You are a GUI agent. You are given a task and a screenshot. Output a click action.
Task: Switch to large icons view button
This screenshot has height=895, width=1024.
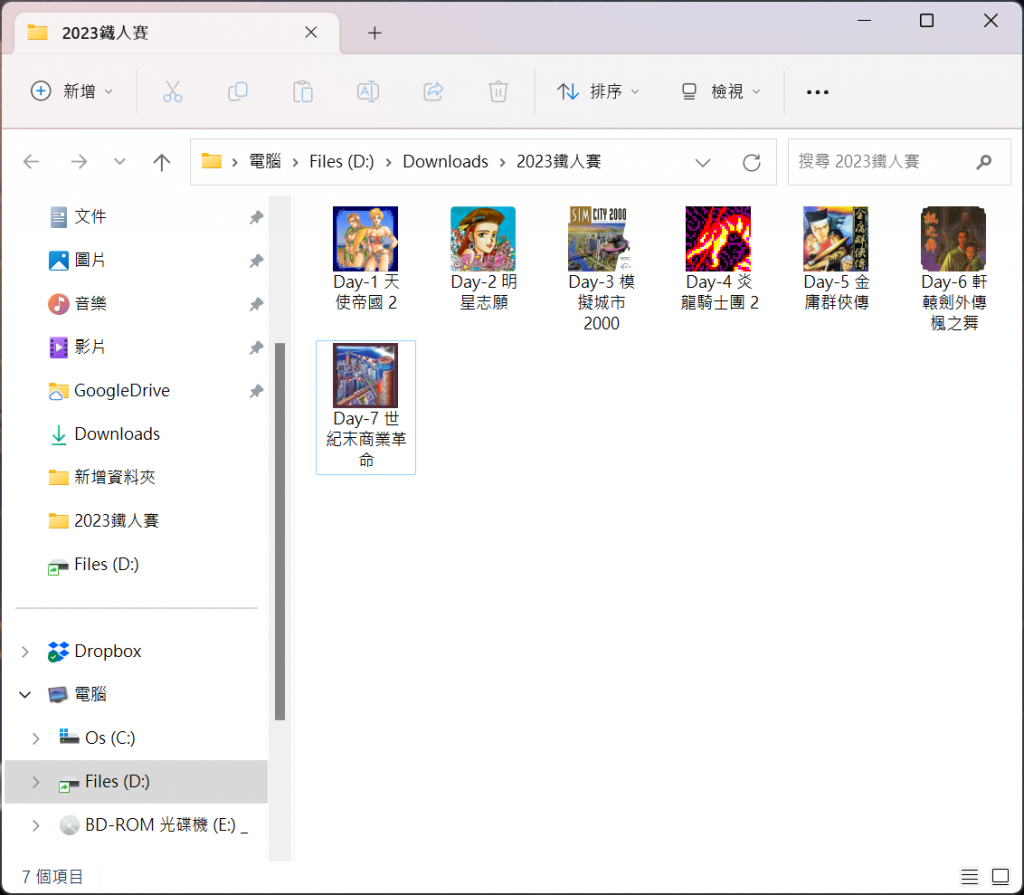point(1000,877)
